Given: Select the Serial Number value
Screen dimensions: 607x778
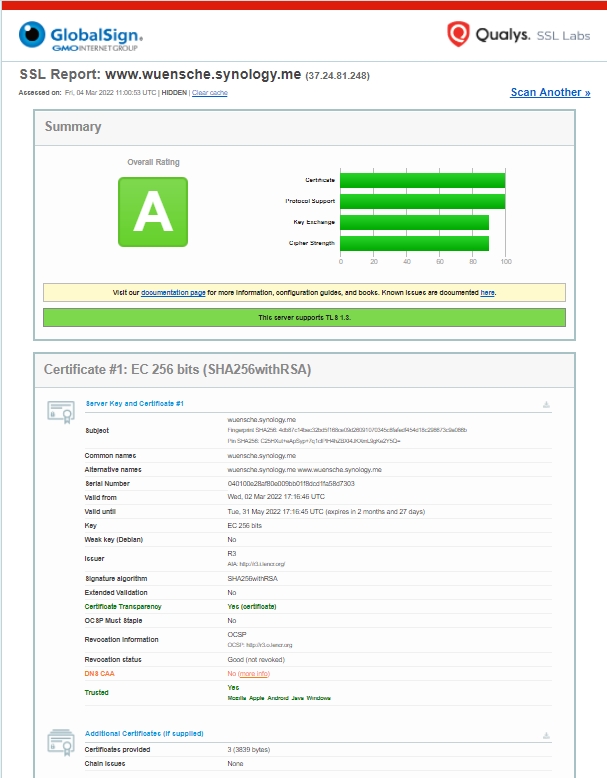Looking at the screenshot, I should coord(291,483).
